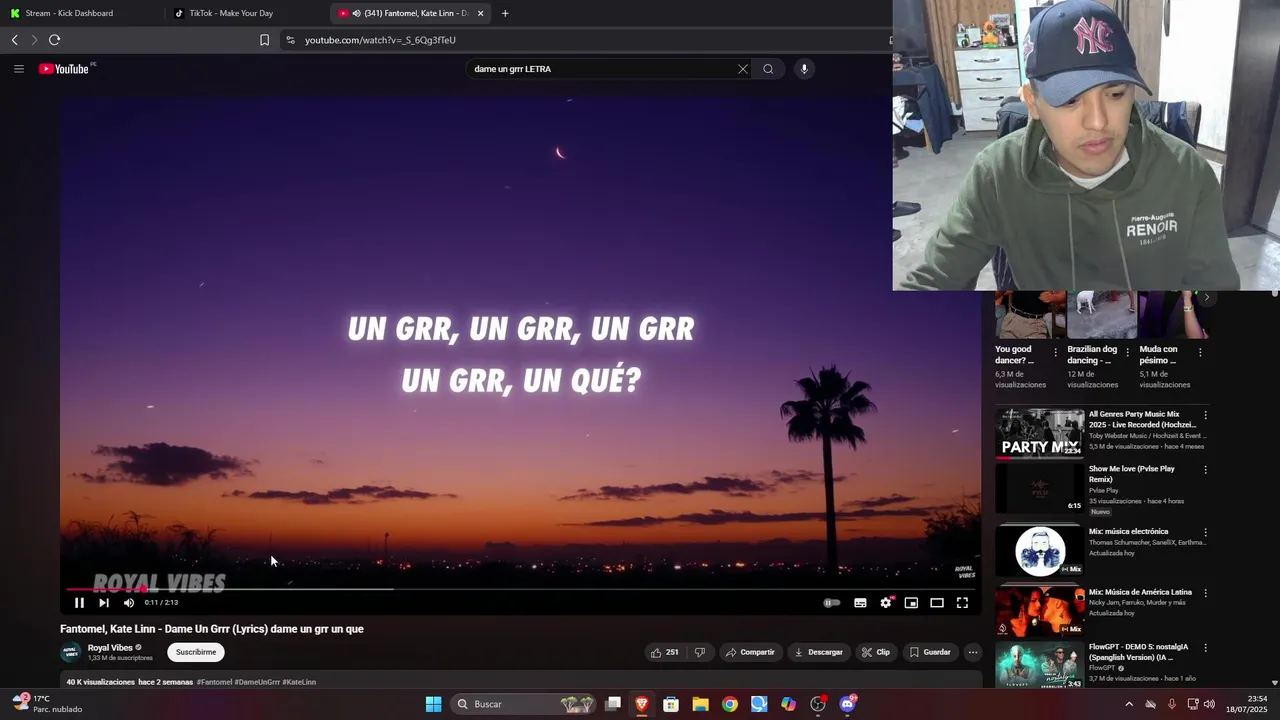The width and height of the screenshot is (1280, 720).
Task: Open Discord from taskbar
Action: click(848, 704)
